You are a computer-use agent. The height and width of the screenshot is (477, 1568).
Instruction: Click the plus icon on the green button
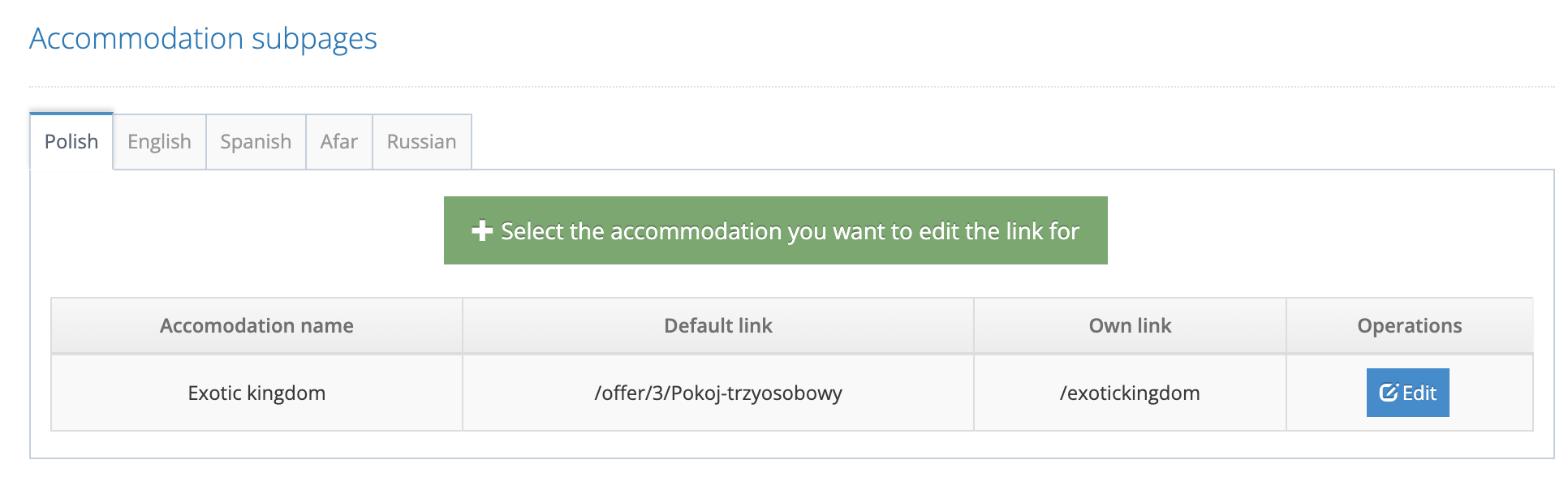click(x=482, y=230)
